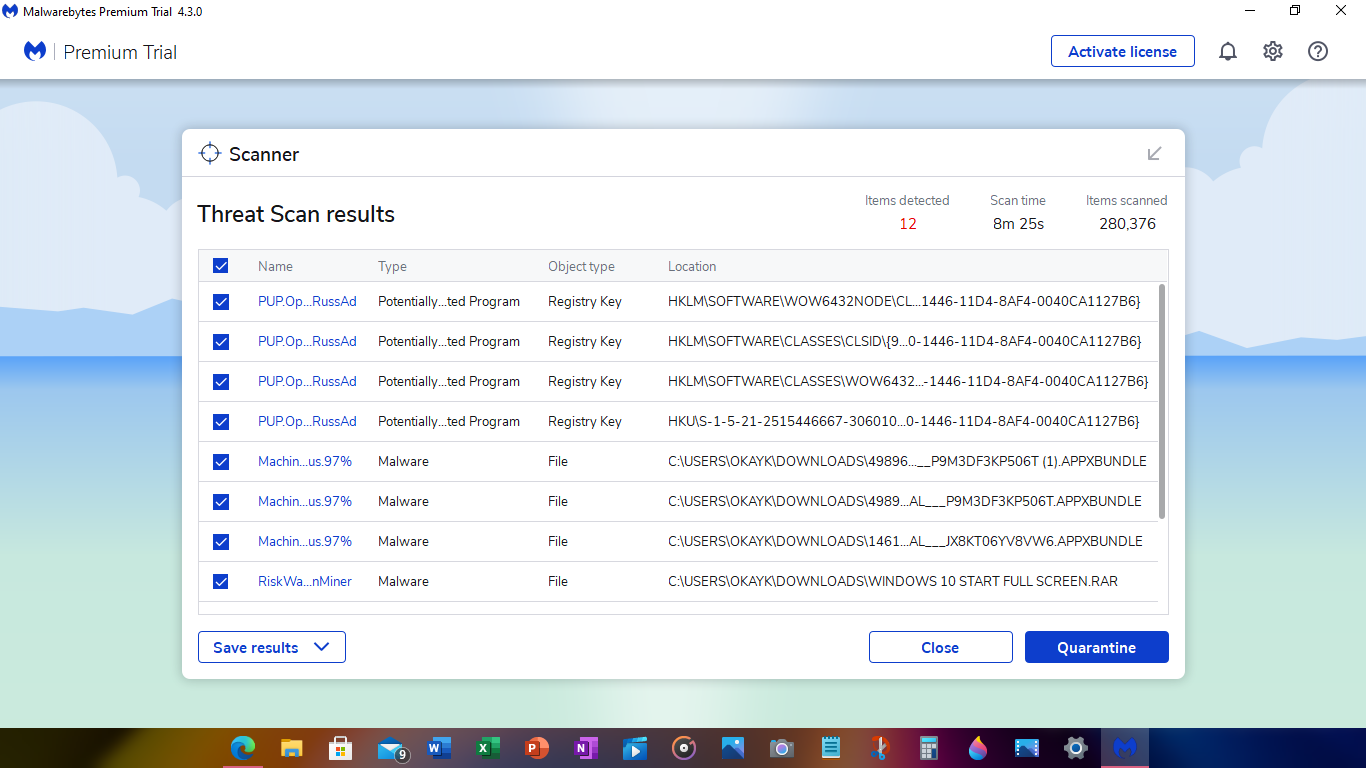Launch Excel from taskbar
The image size is (1366, 768).
coord(488,747)
